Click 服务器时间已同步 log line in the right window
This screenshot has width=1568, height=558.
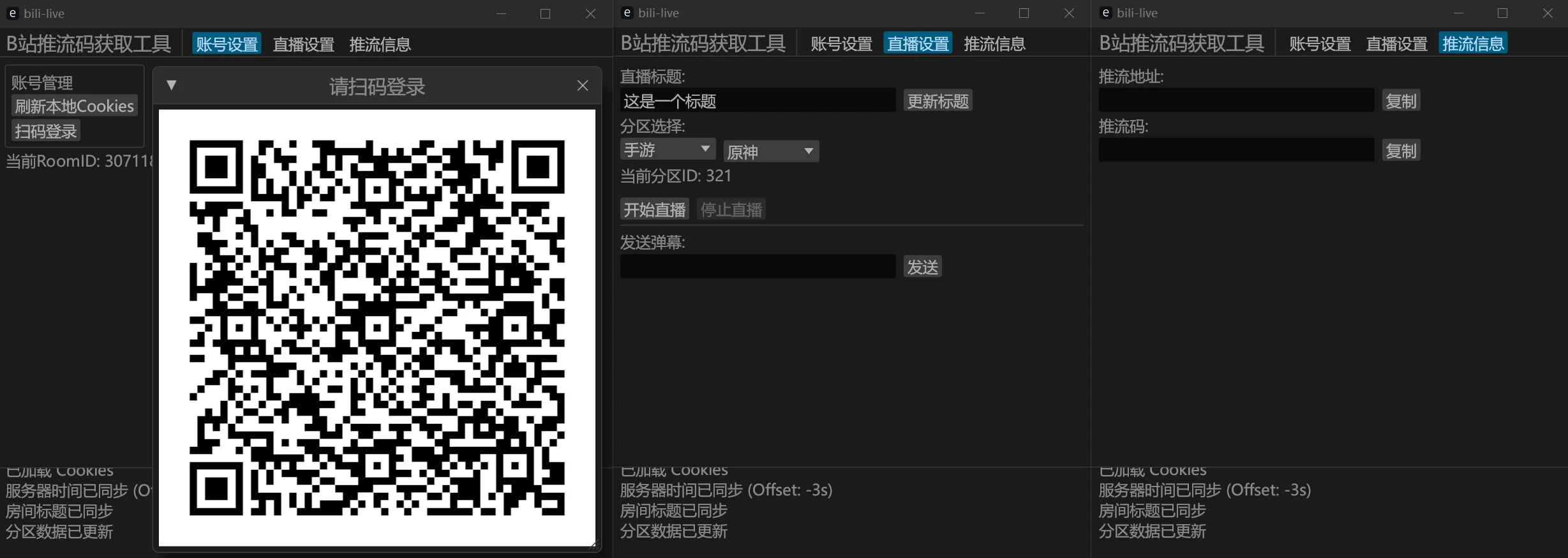pyautogui.click(x=1205, y=490)
